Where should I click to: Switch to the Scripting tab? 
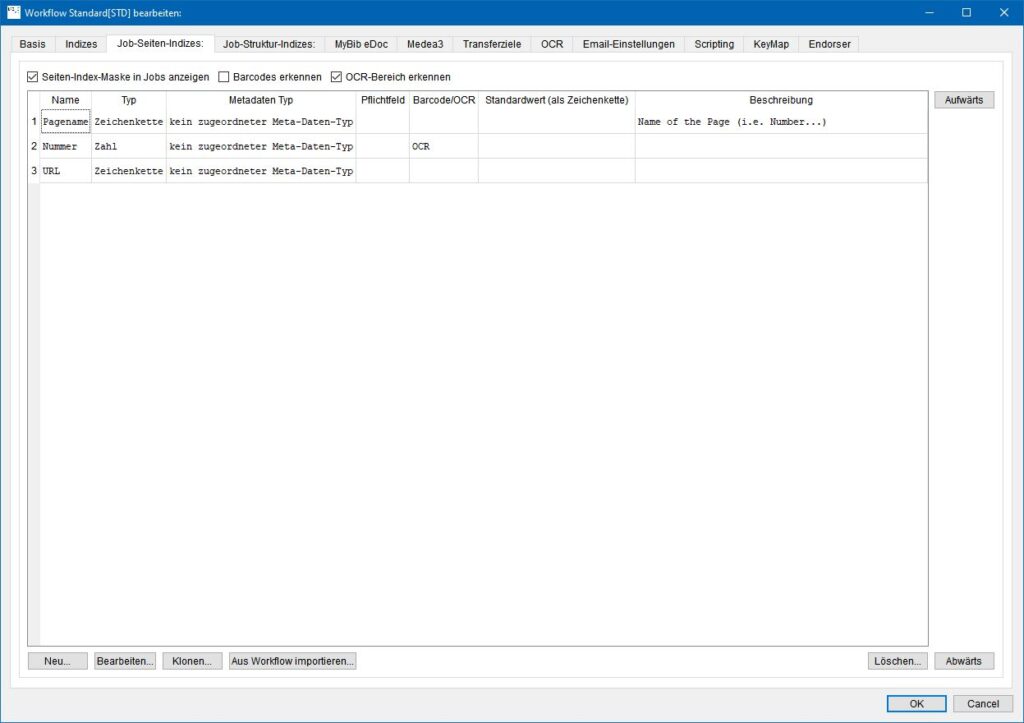(x=714, y=44)
